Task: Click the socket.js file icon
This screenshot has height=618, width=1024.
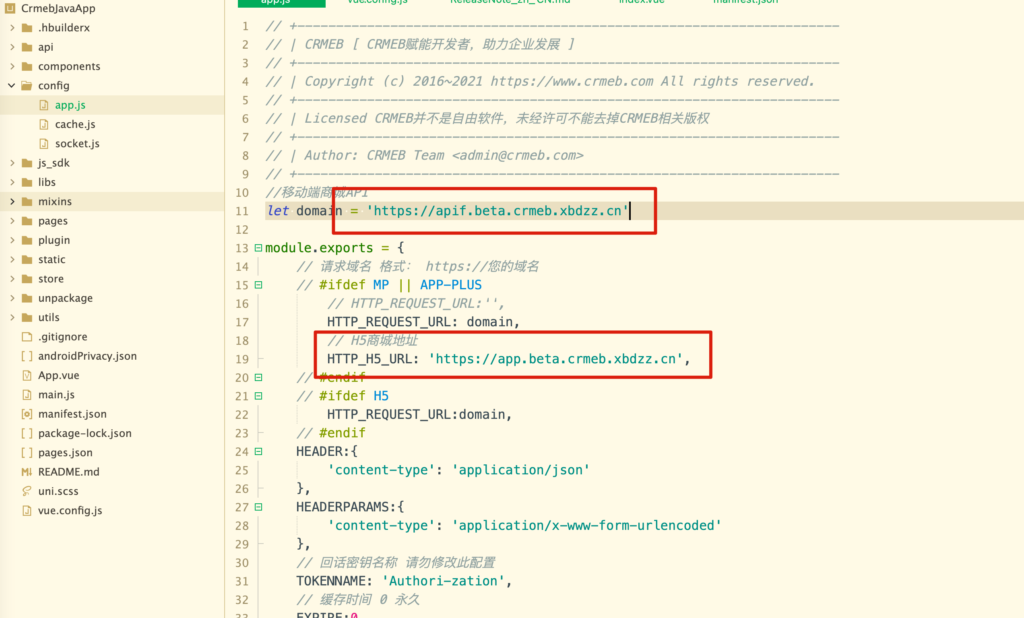Action: click(44, 144)
